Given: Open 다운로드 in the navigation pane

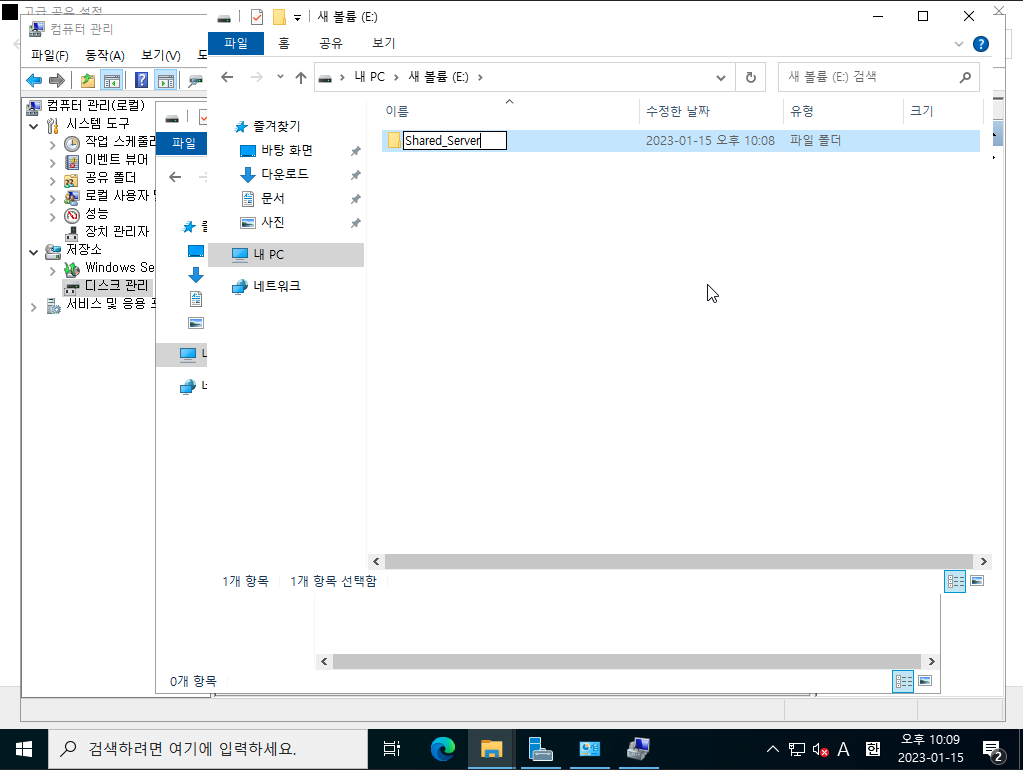Looking at the screenshot, I should pyautogui.click(x=284, y=174).
